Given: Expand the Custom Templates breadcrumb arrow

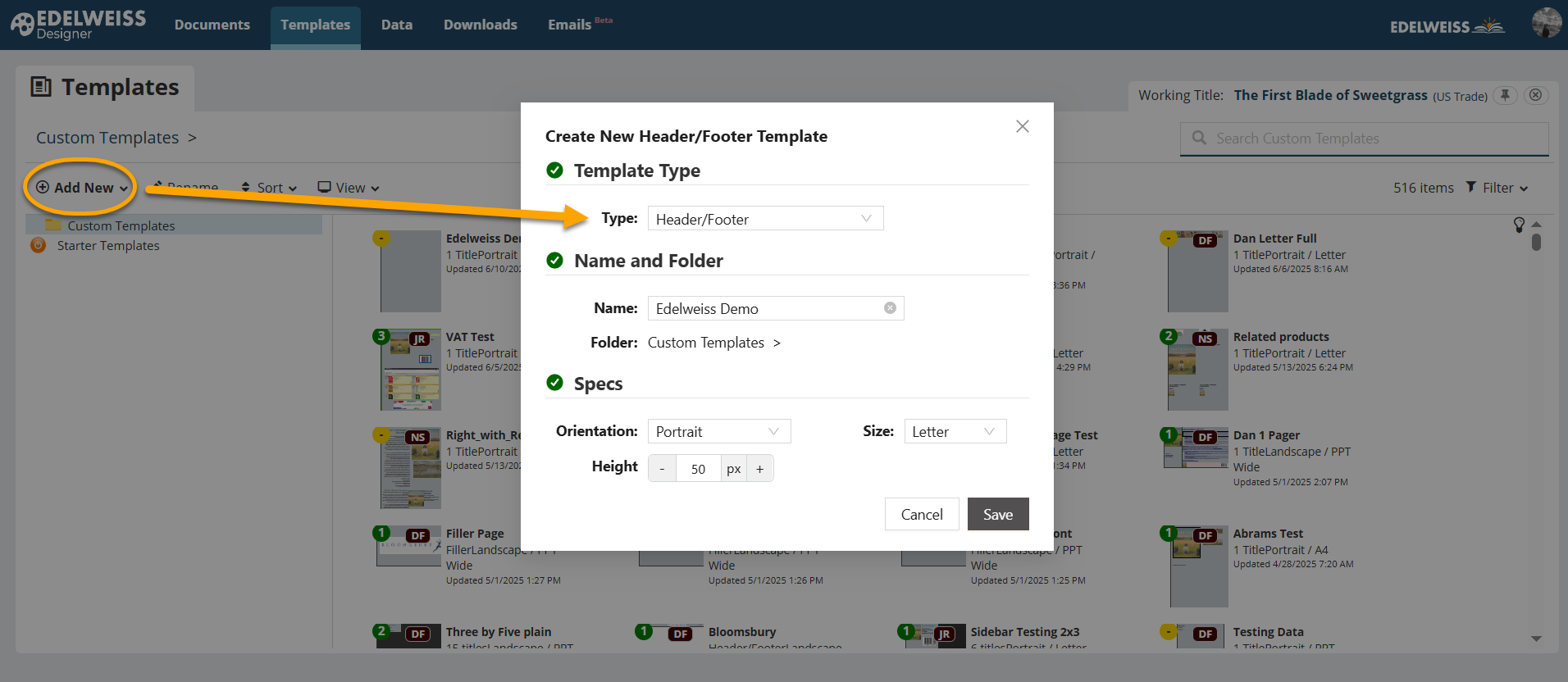Looking at the screenshot, I should (192, 138).
